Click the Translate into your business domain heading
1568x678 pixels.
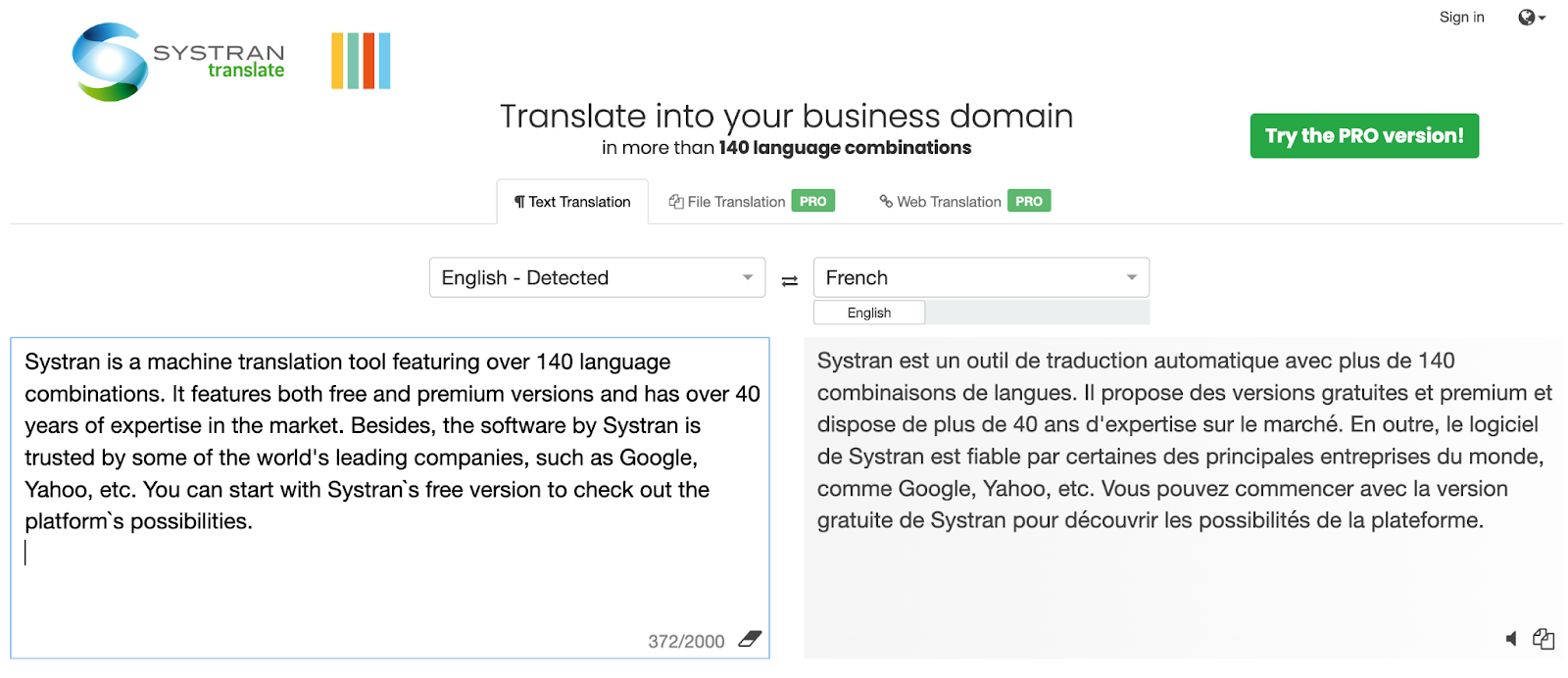786,116
